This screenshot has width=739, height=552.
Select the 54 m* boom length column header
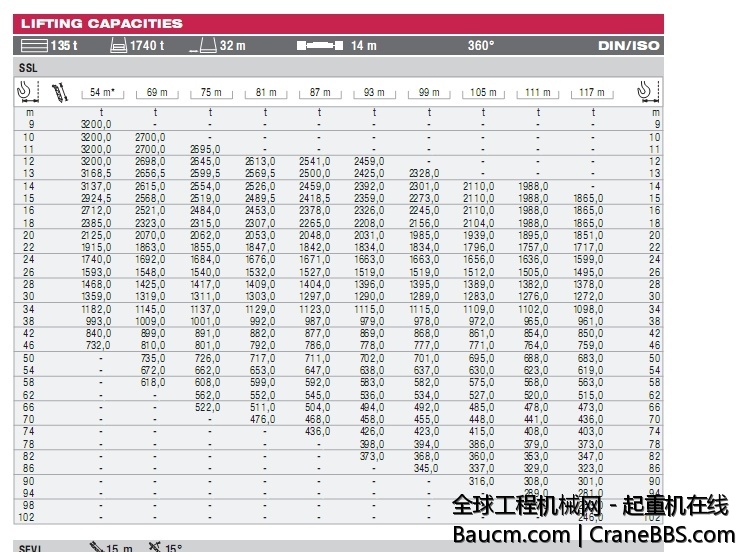coord(101,93)
